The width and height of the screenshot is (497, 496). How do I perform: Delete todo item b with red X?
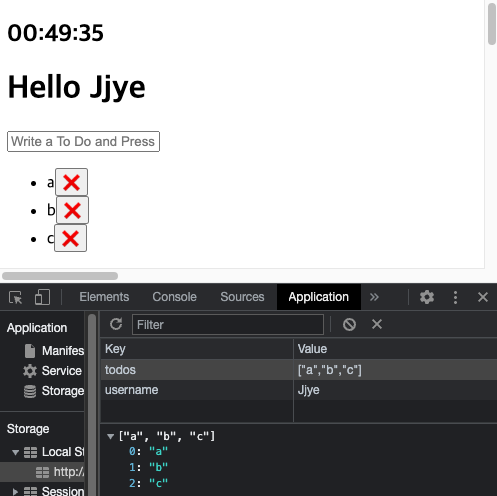(x=72, y=210)
